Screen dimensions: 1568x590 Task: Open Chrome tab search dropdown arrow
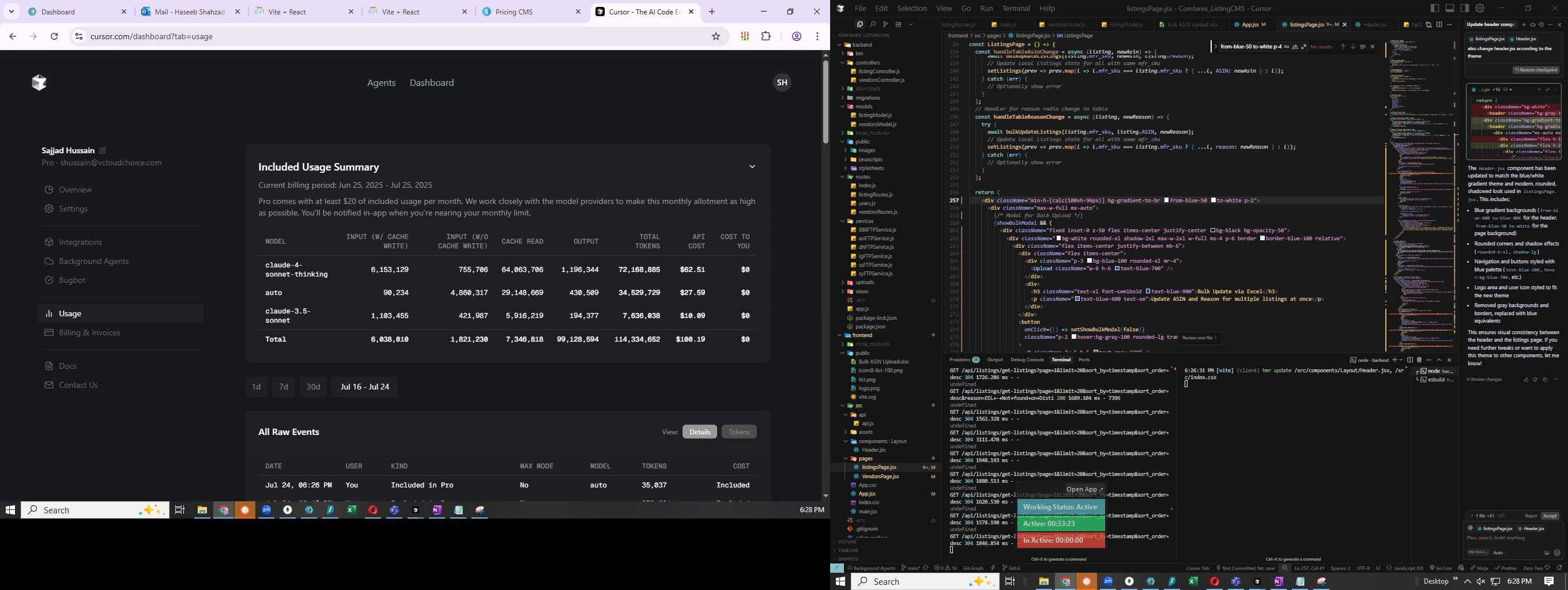coord(12,12)
